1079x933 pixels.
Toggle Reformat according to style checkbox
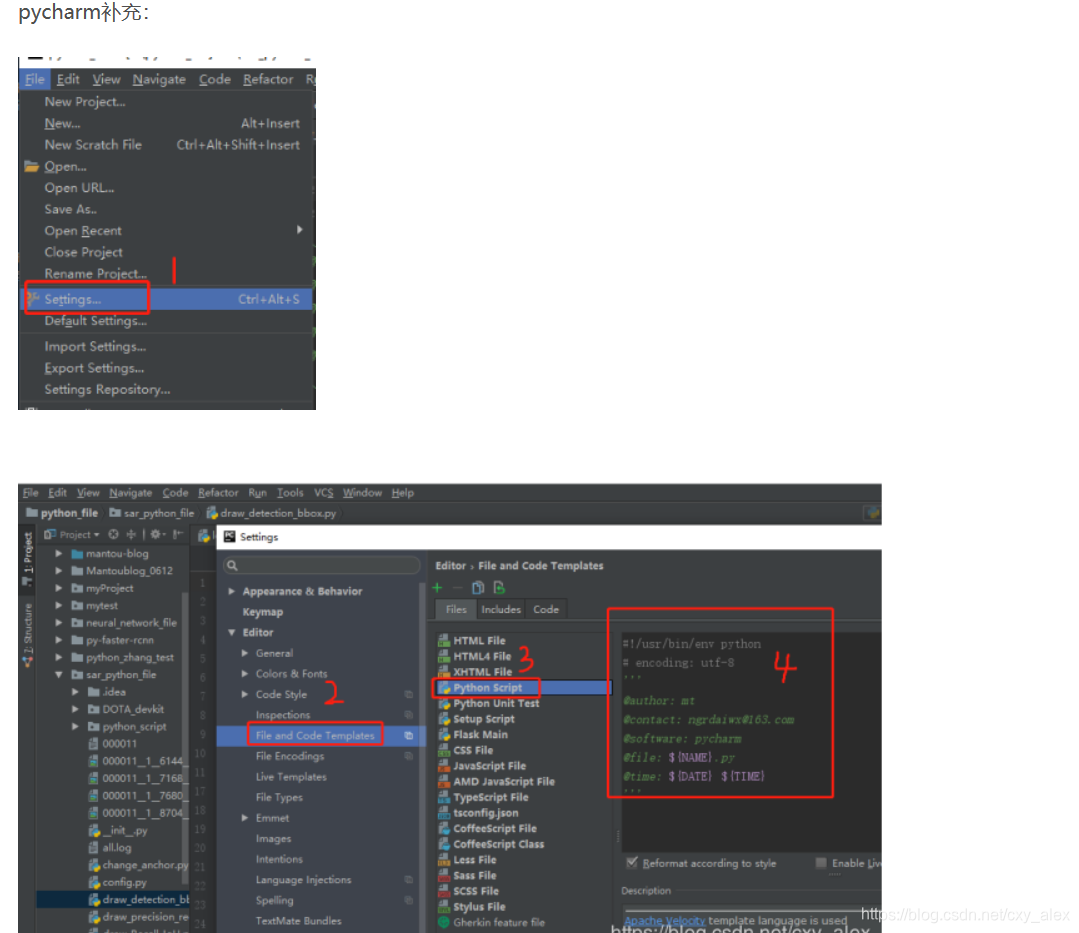632,863
